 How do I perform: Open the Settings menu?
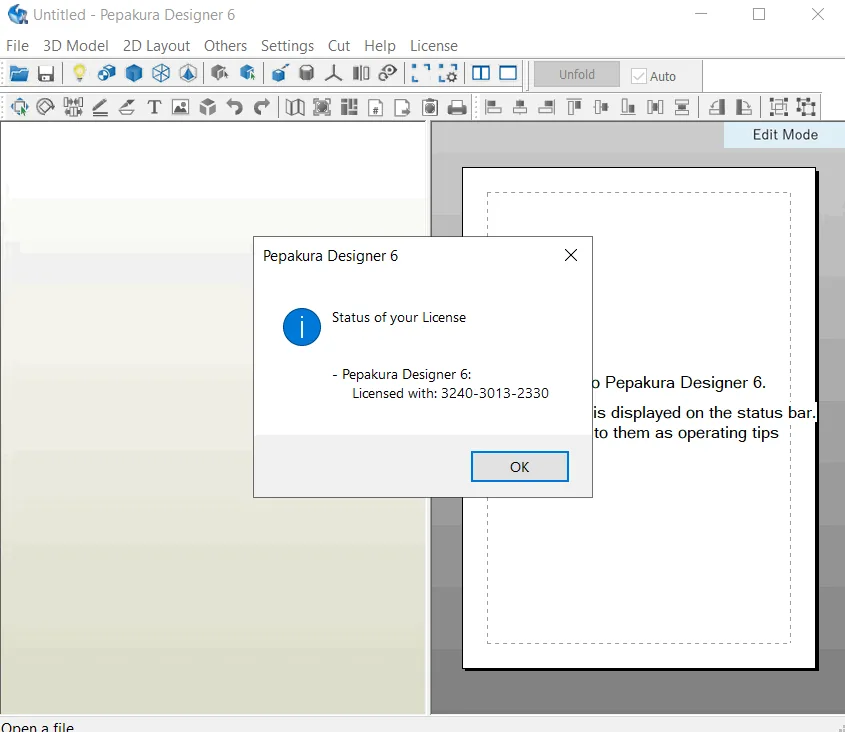[287, 46]
